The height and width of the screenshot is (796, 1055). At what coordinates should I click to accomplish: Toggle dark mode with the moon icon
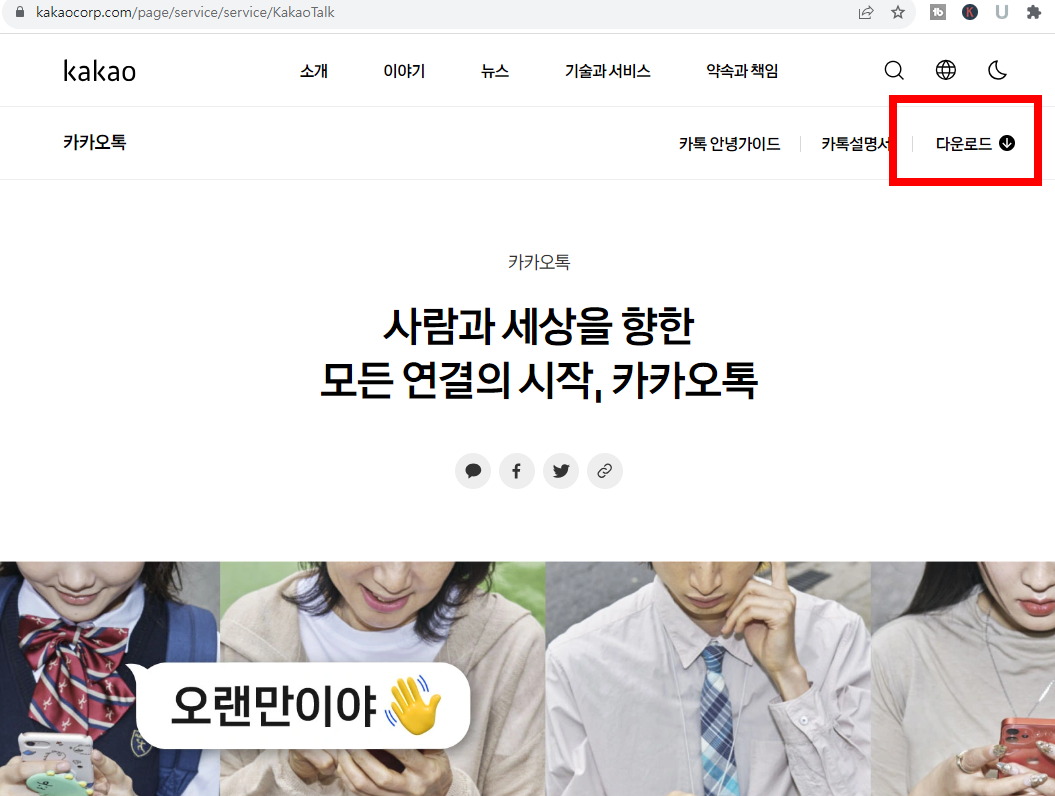tap(997, 70)
